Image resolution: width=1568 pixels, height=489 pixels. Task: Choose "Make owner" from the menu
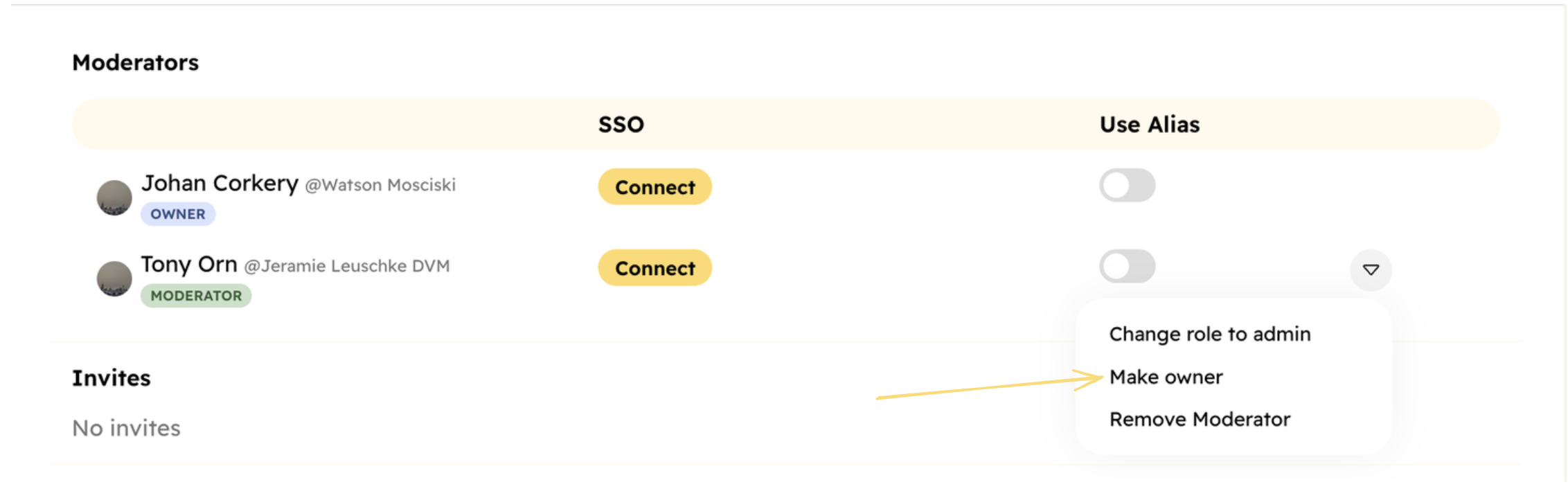click(x=1166, y=377)
